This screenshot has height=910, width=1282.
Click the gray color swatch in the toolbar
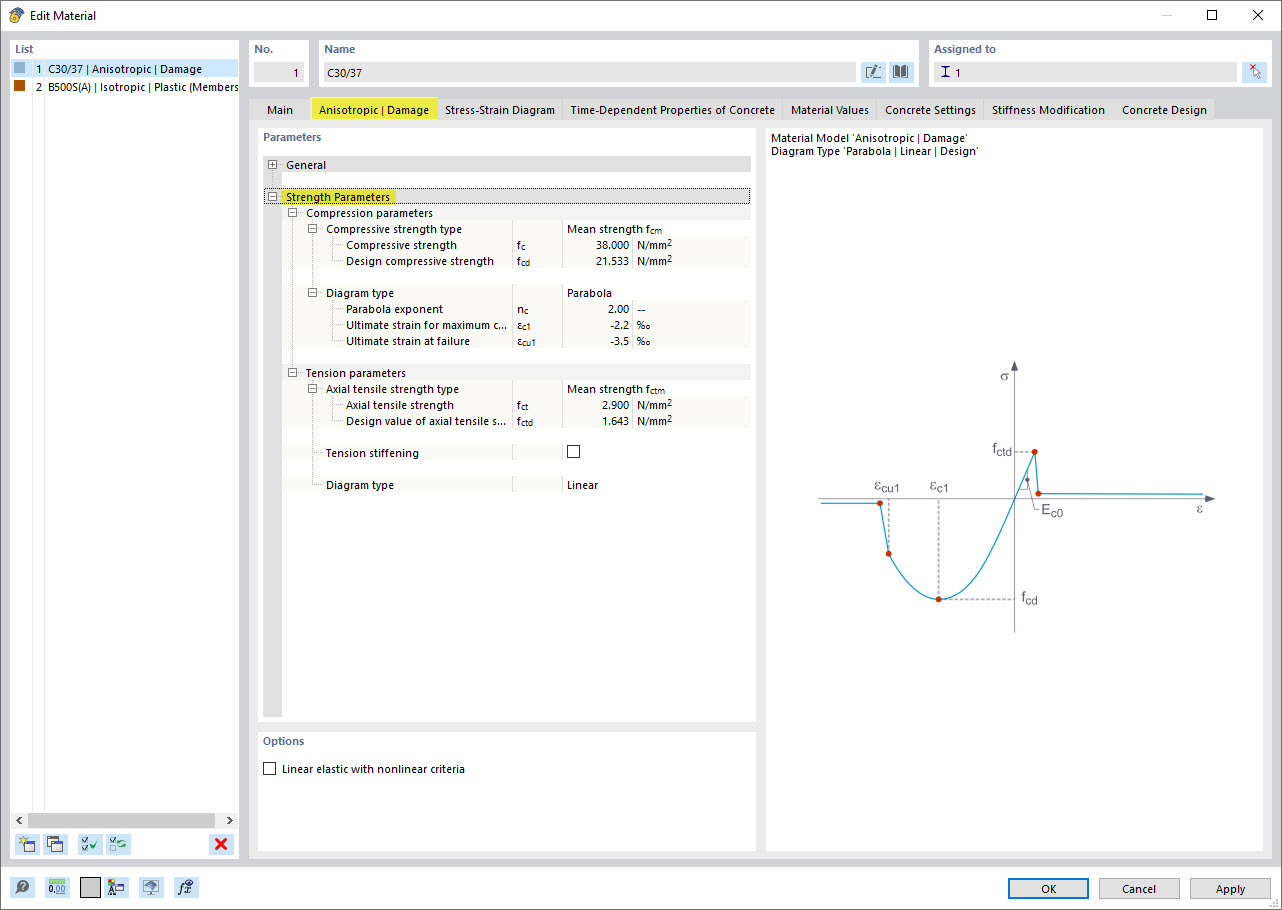pyautogui.click(x=89, y=887)
